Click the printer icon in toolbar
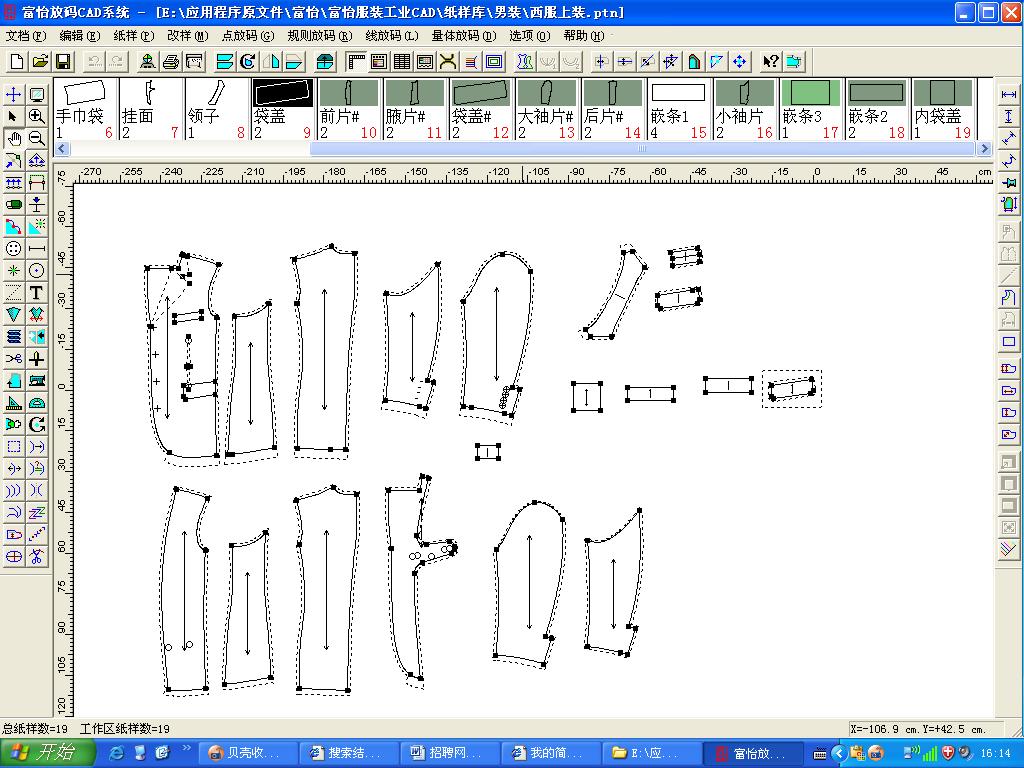Viewport: 1024px width, 768px height. [x=170, y=61]
